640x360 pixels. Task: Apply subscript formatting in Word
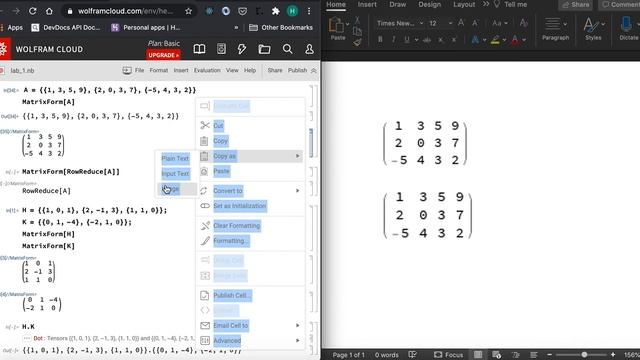(441, 40)
